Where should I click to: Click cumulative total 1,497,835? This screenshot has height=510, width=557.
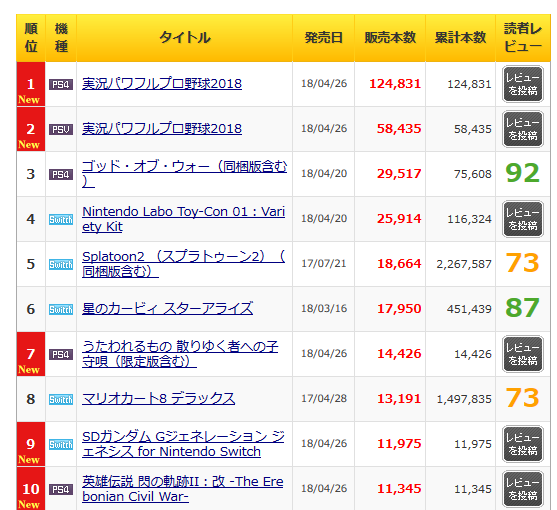pyautogui.click(x=464, y=399)
